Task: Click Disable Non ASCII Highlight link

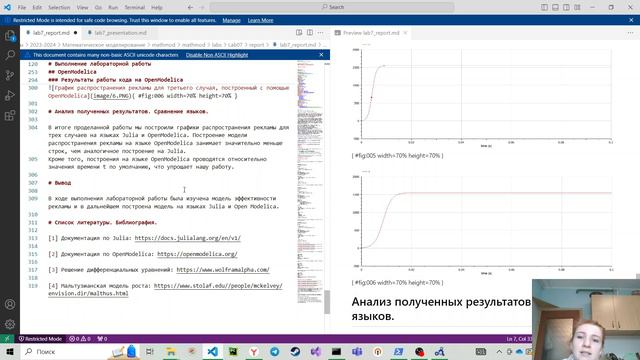Action: point(217,55)
